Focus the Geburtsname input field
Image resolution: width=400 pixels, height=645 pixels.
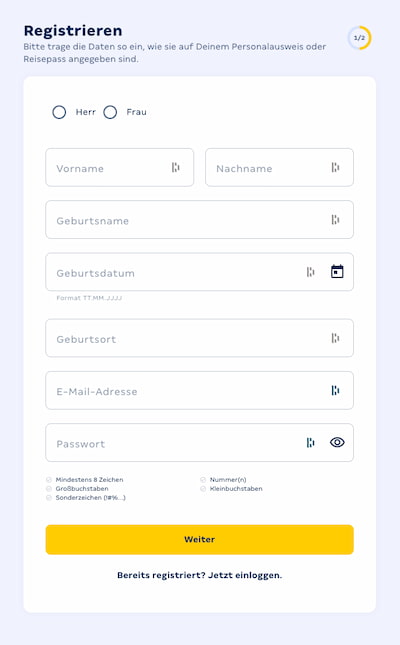pyautogui.click(x=200, y=220)
